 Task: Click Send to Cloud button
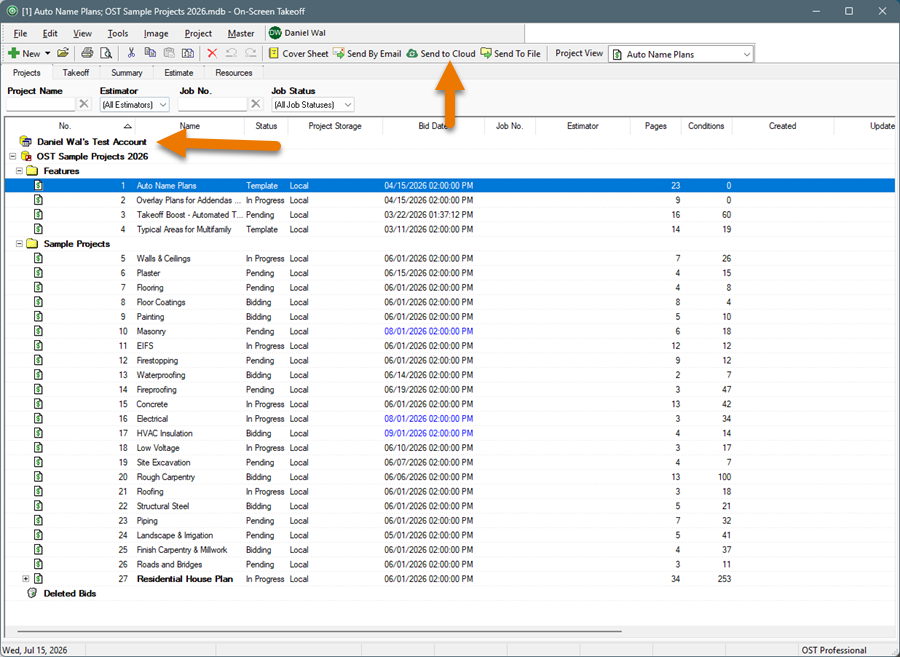coord(441,53)
